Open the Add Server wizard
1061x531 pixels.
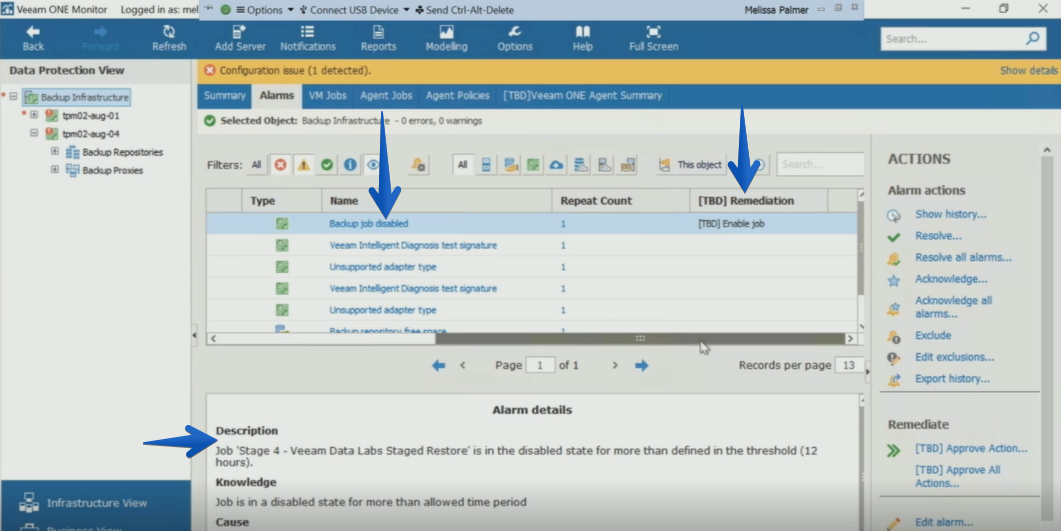click(x=240, y=39)
